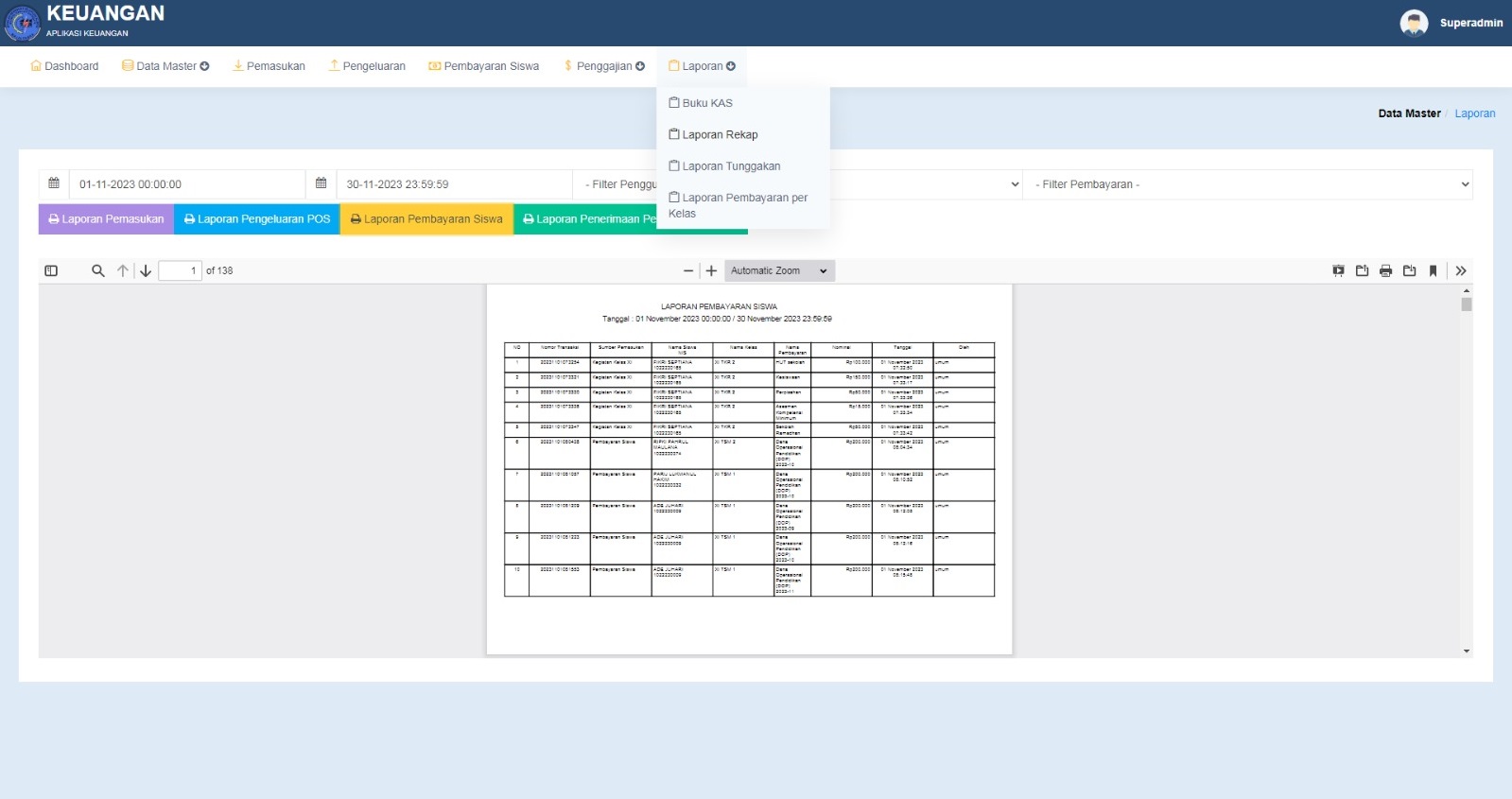Screen dimensions: 1512x799
Task: Zoom in with the plus icon
Action: pos(711,270)
